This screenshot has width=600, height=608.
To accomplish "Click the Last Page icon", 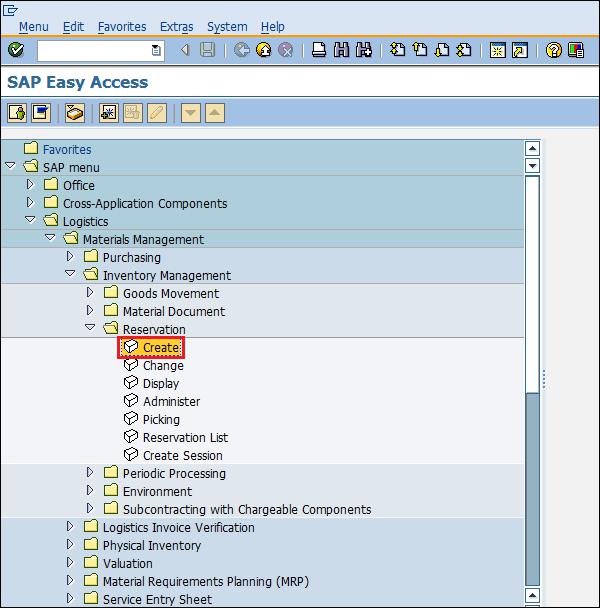I will point(464,50).
